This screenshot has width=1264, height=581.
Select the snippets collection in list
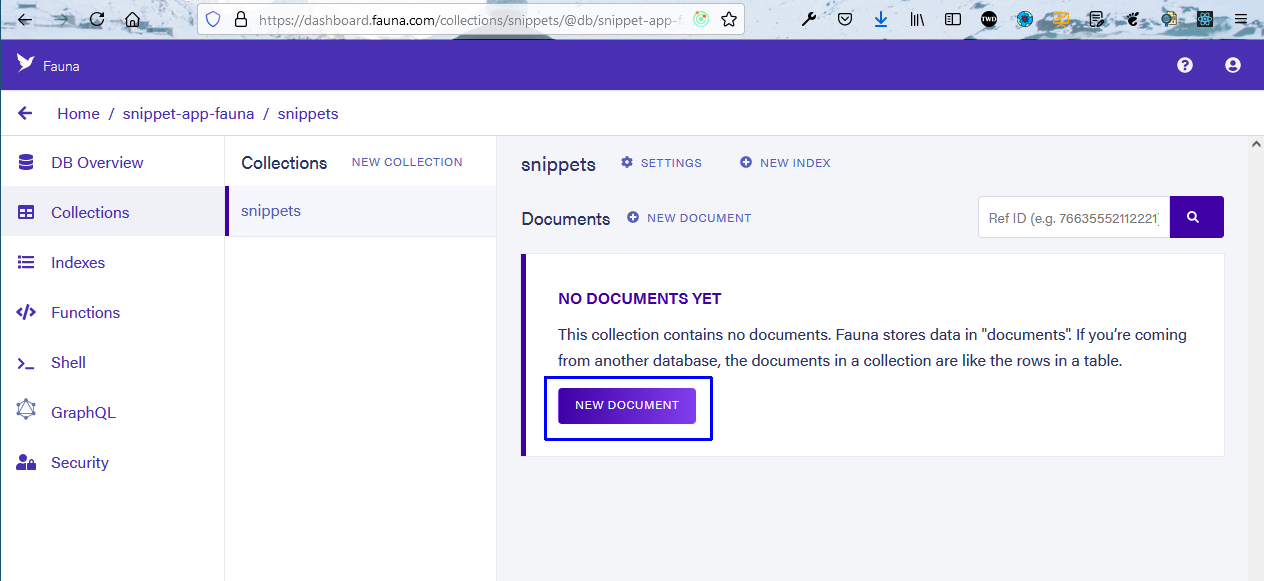[361, 211]
